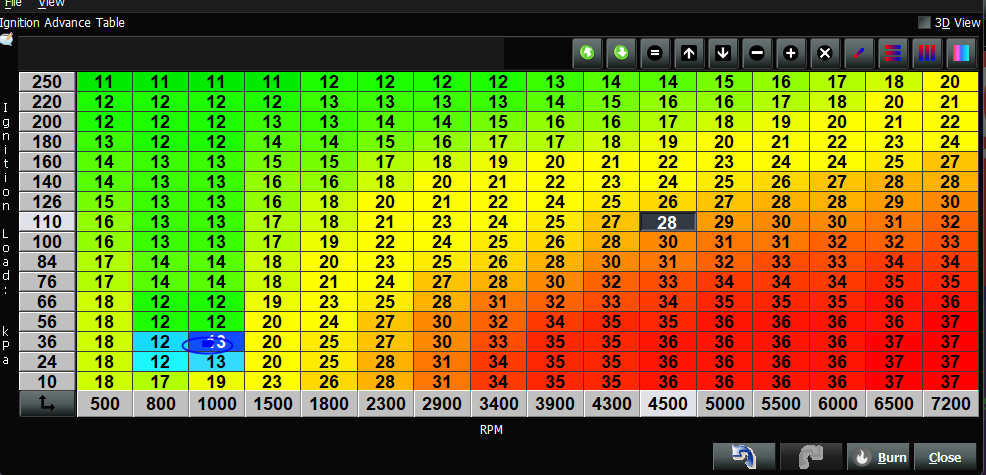The height and width of the screenshot is (475, 986).
Task: Open the File menu
Action: (13, 4)
